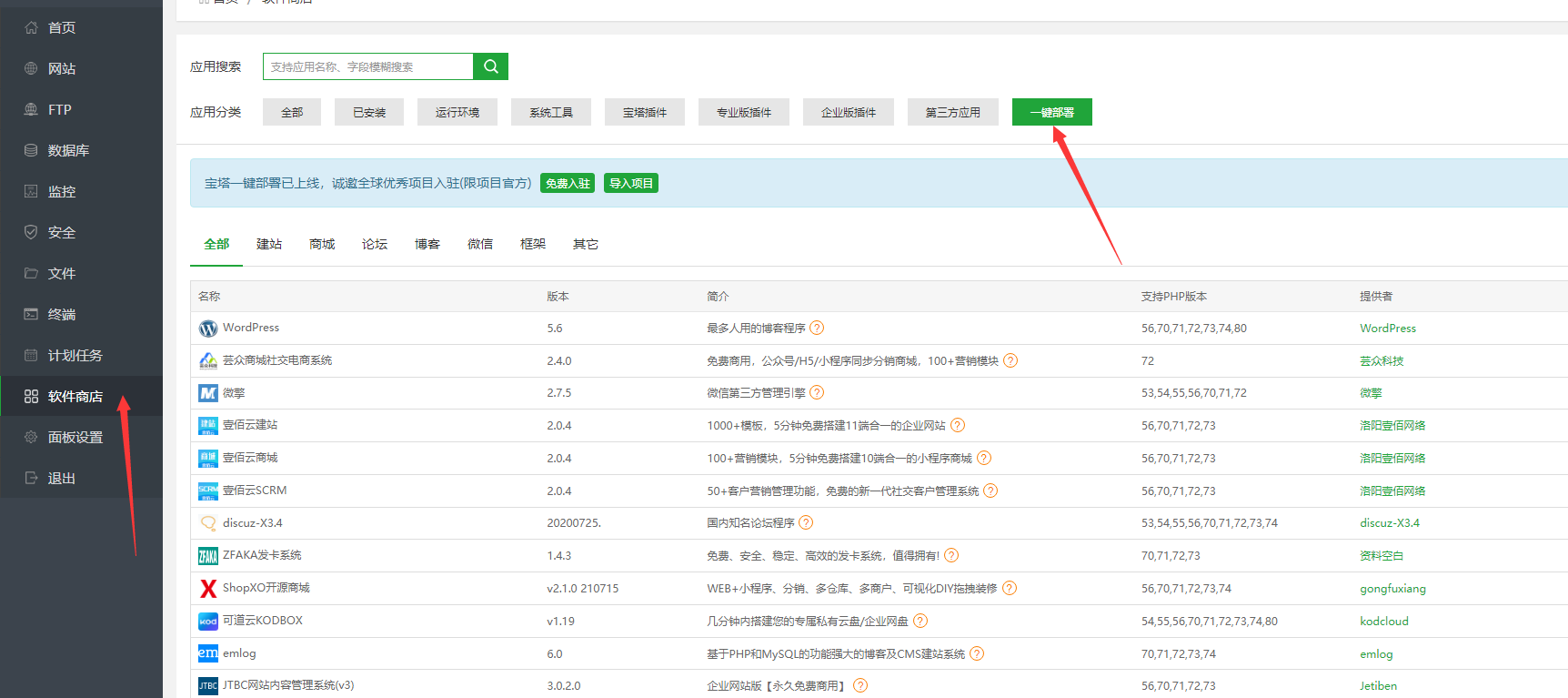Select the 框架 tab
The width and height of the screenshot is (1568, 698).
[533, 244]
